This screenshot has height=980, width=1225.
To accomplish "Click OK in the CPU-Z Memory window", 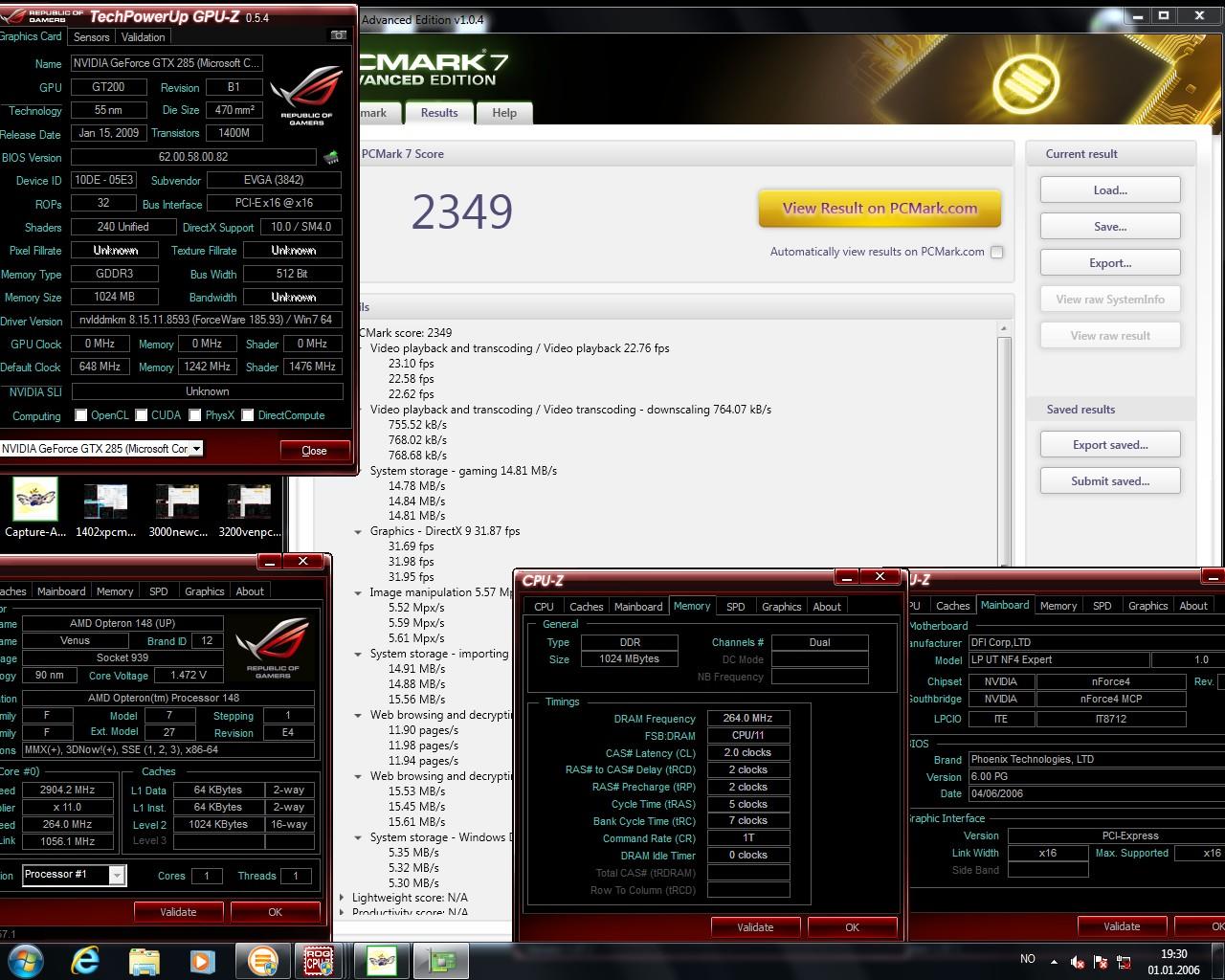I will tap(852, 926).
